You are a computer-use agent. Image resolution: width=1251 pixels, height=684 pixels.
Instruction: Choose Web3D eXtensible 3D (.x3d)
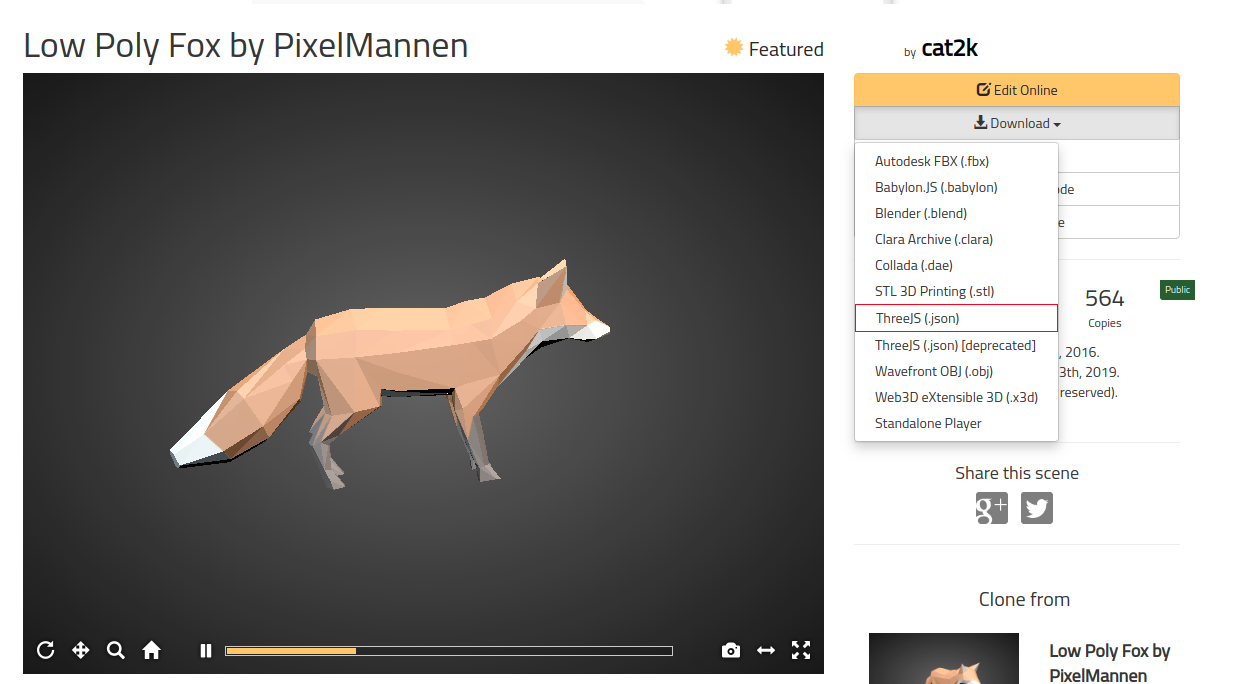[956, 397]
